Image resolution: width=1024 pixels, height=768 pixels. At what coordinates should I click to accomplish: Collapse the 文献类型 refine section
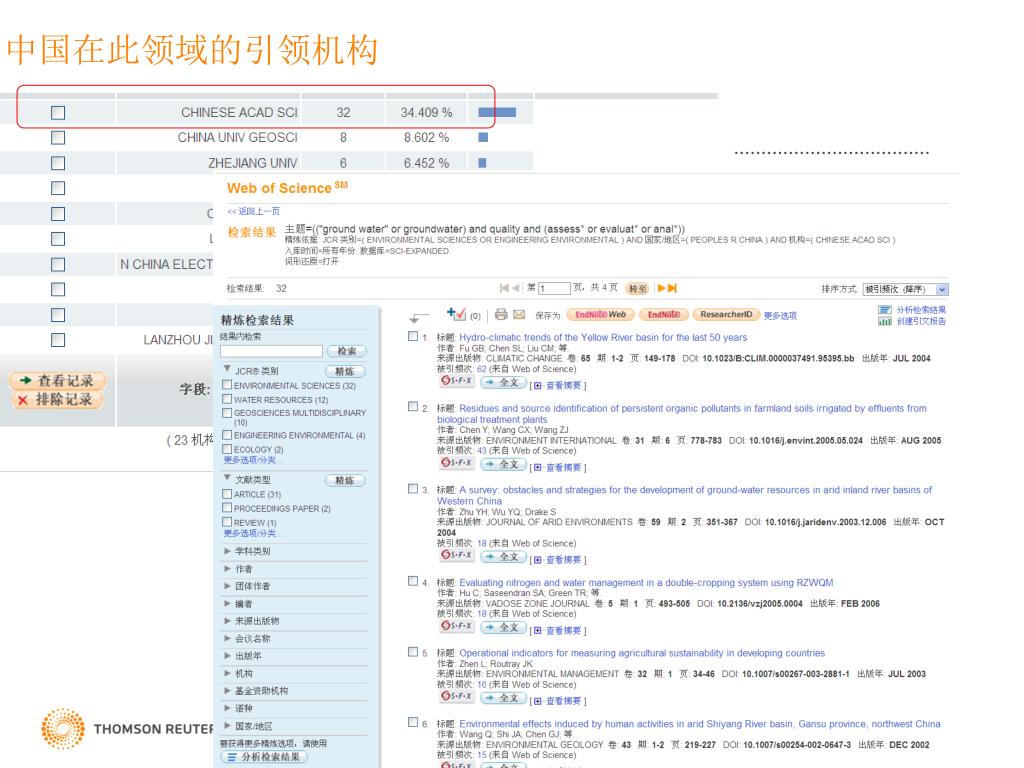coord(227,478)
